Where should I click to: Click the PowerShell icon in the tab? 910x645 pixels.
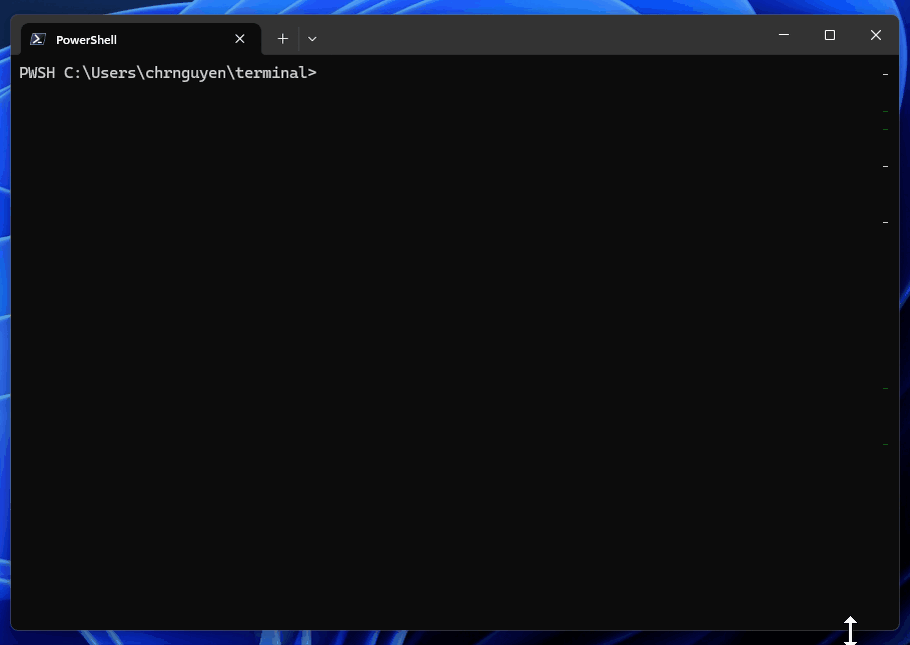(38, 39)
